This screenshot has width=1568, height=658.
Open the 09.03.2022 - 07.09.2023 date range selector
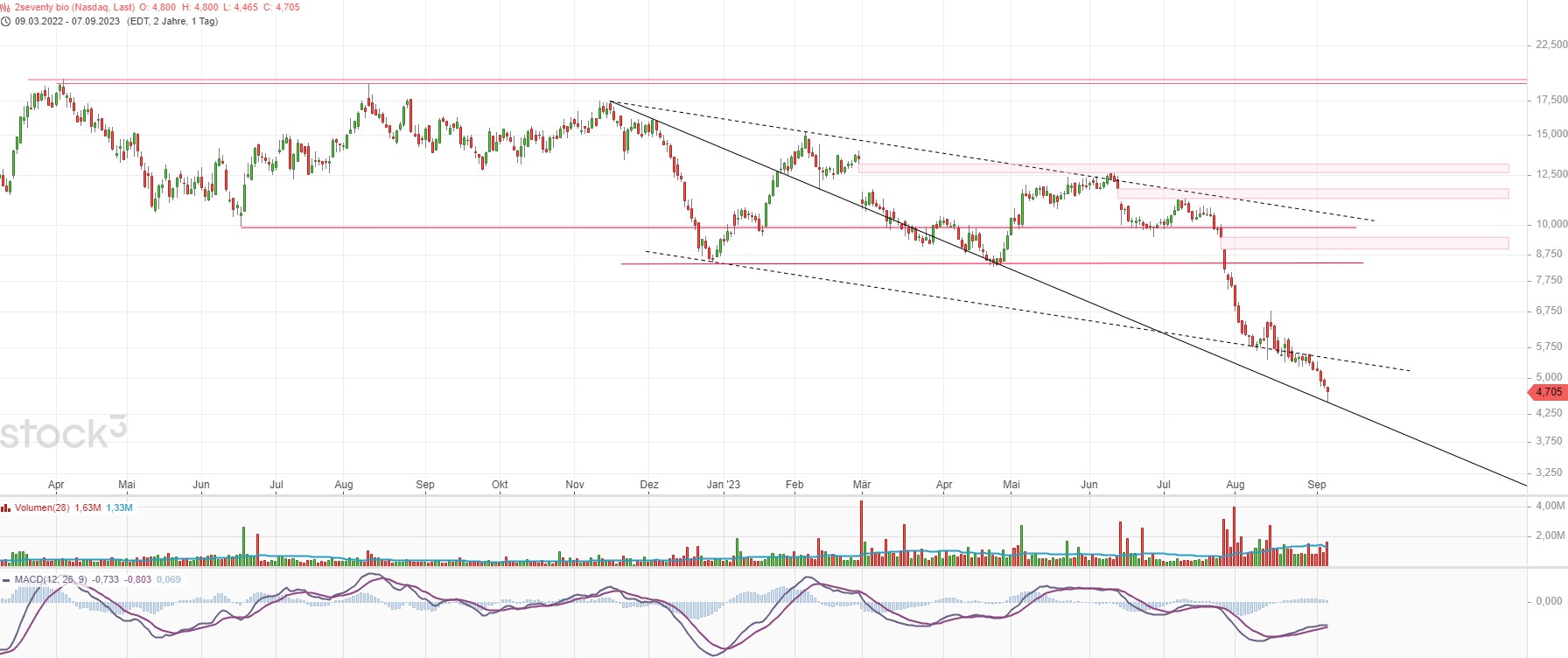(x=67, y=21)
